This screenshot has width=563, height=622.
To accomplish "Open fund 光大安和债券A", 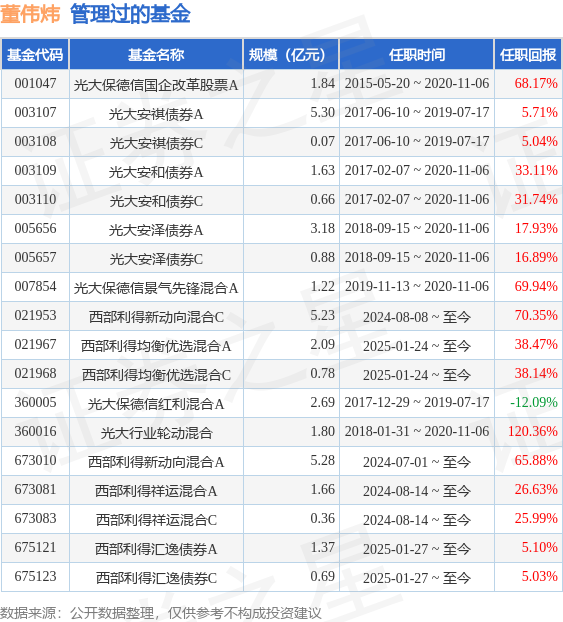I will click(x=156, y=172).
